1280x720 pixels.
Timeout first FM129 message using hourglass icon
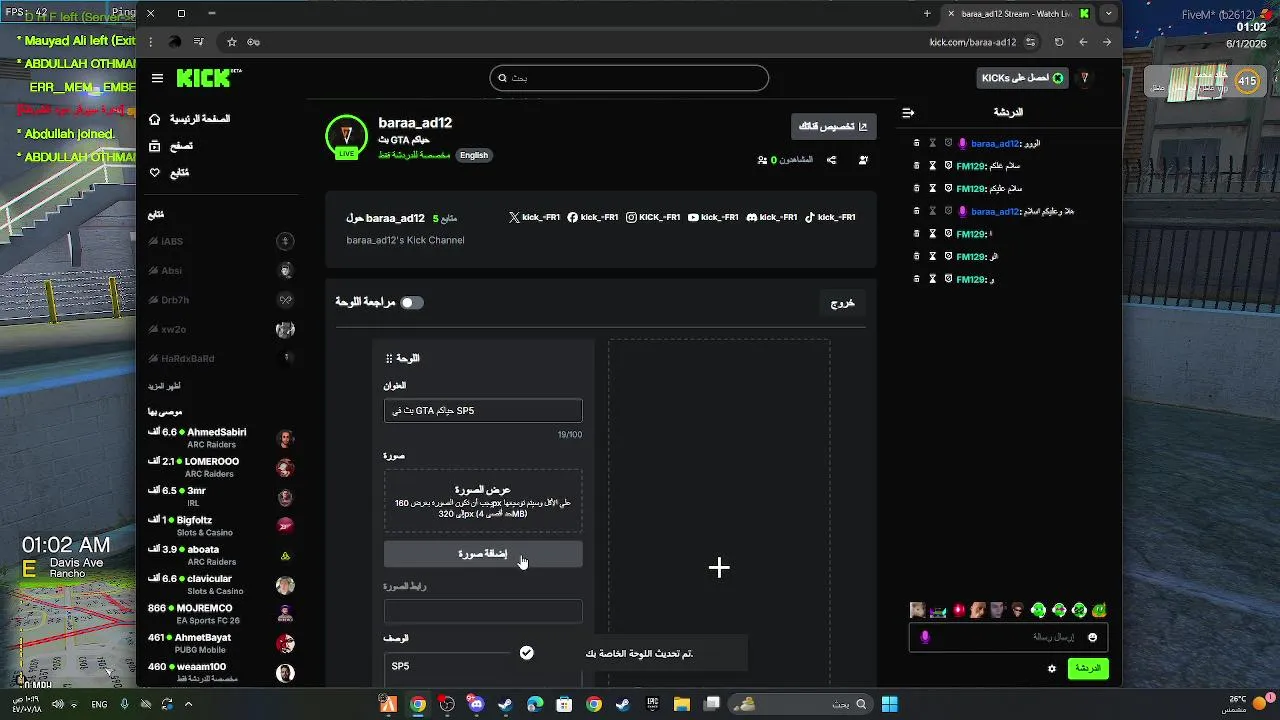[x=932, y=166]
